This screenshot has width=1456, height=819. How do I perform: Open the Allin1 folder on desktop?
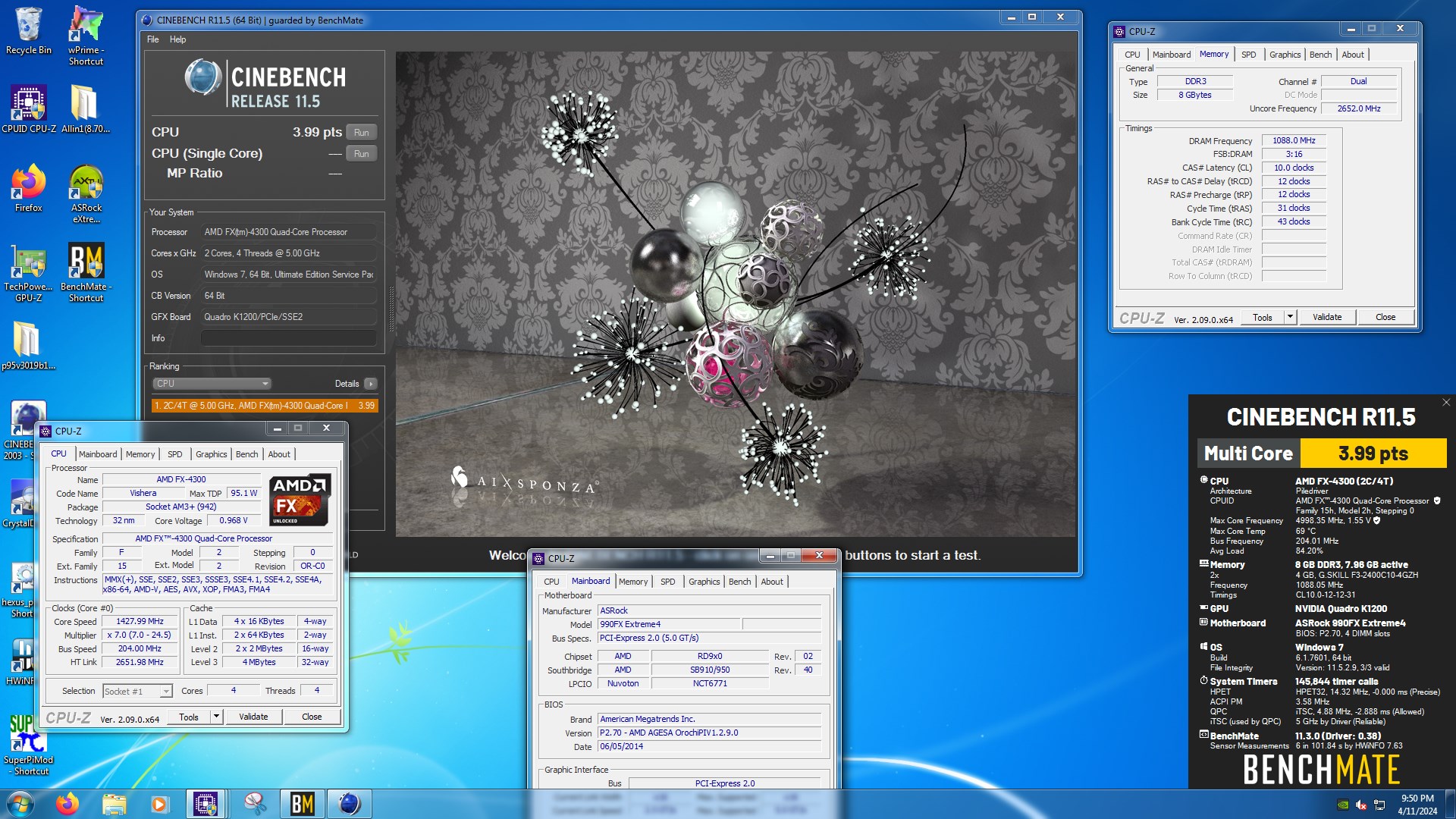click(85, 110)
